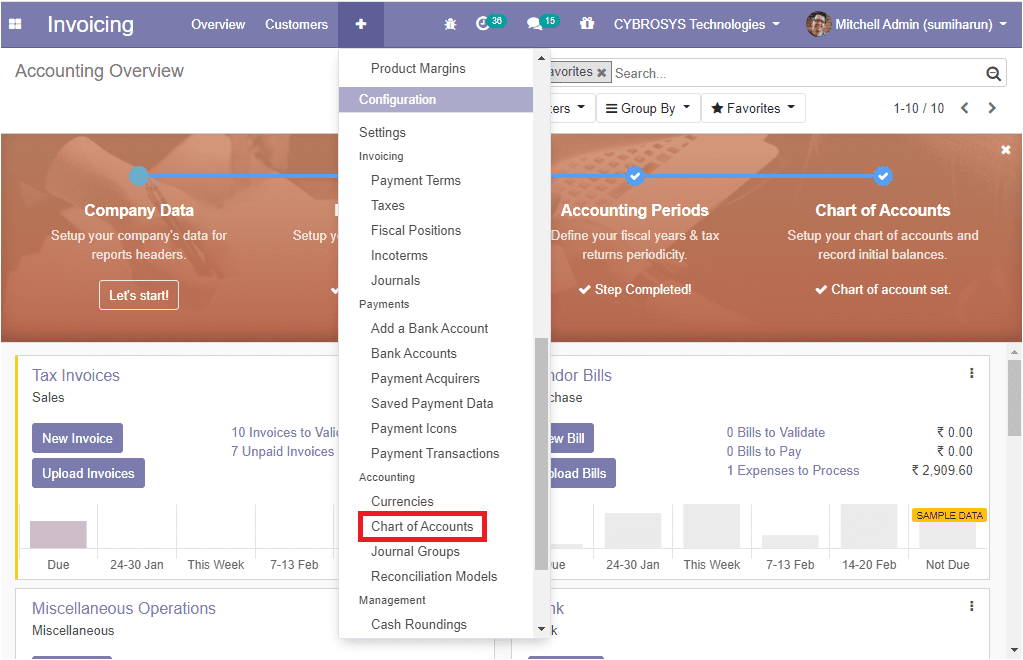Open Miscellaneous Operations journal link
The image size is (1023, 660).
(124, 608)
